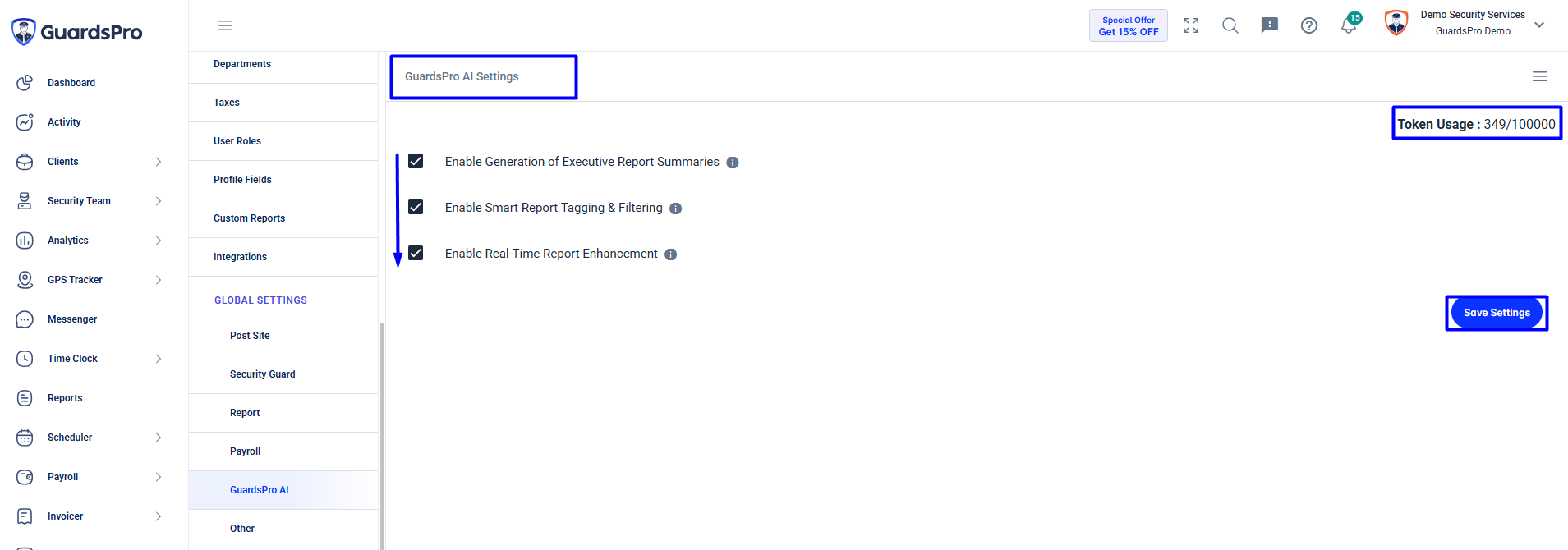Expand the GPS Tracker submenu chevron
Image resolution: width=1568 pixels, height=550 pixels.
coord(159,280)
